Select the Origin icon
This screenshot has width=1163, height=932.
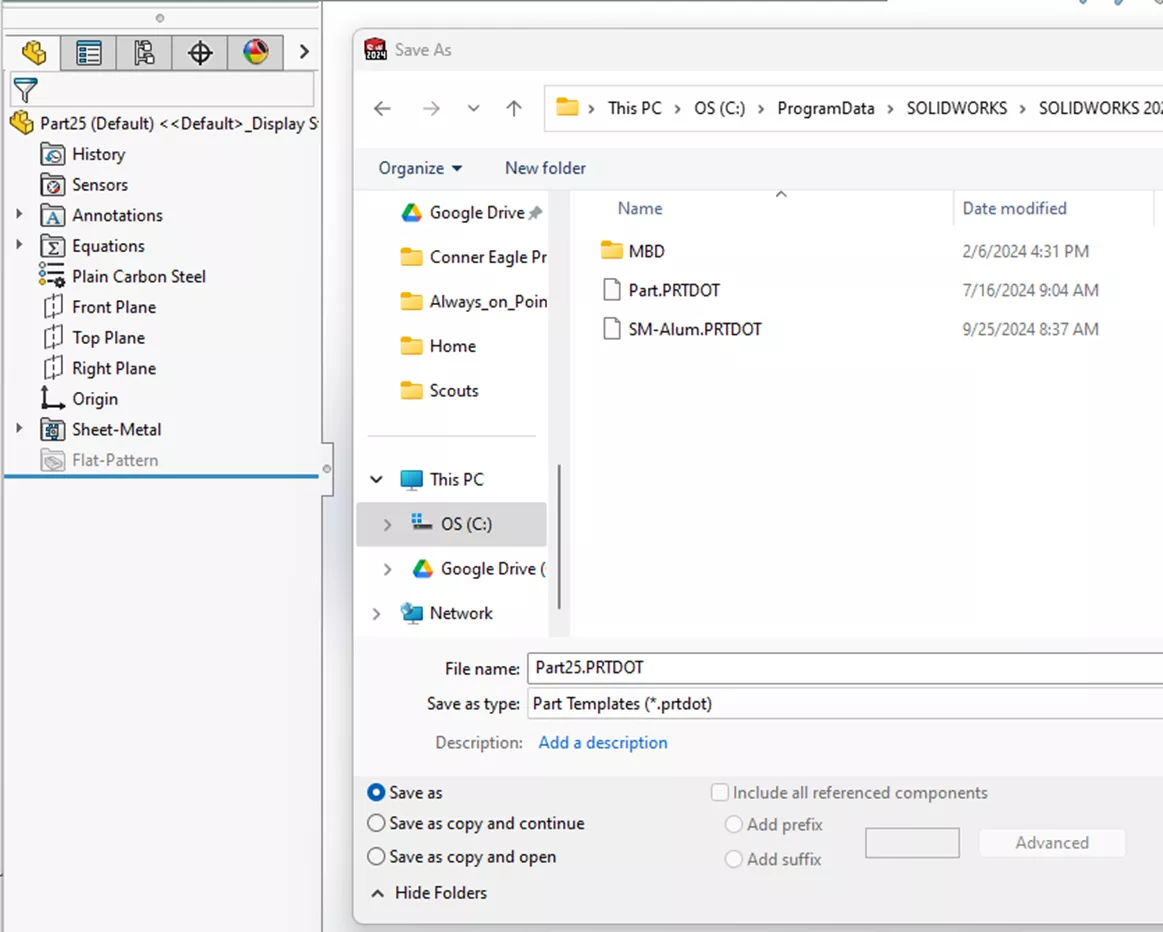pyautogui.click(x=53, y=398)
